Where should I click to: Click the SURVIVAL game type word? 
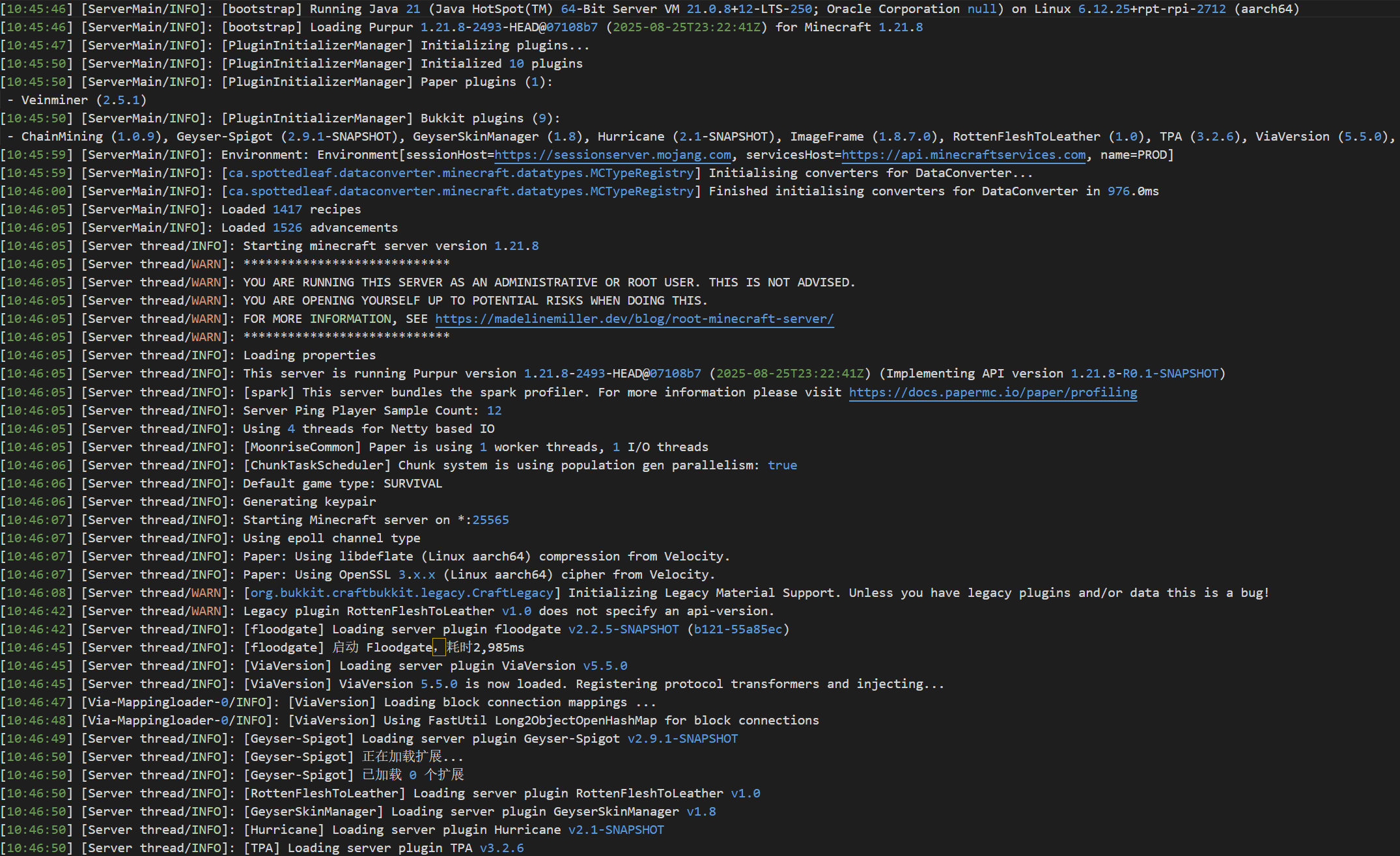(x=412, y=484)
